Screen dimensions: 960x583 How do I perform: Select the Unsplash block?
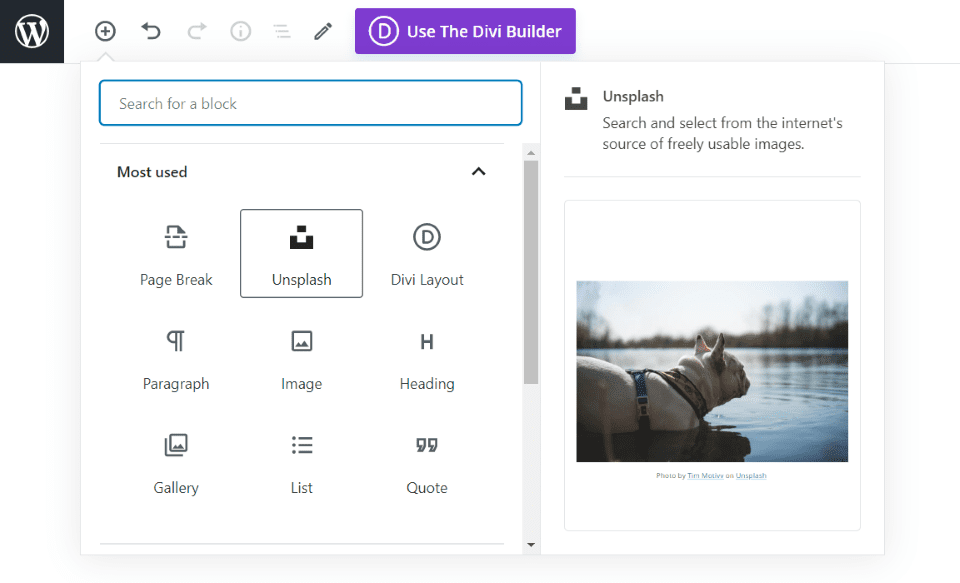click(301, 253)
